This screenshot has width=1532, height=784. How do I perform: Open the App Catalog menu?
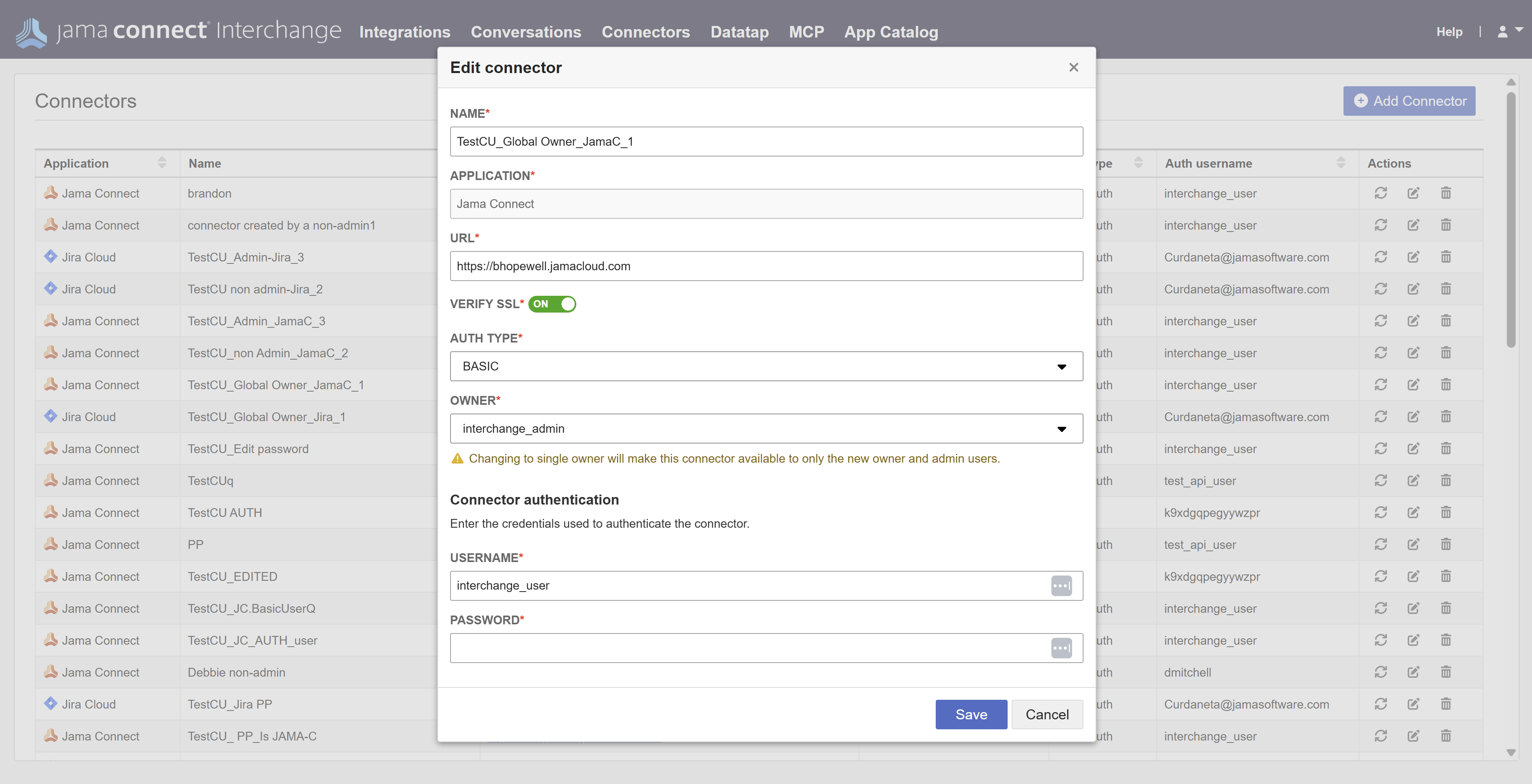(891, 32)
